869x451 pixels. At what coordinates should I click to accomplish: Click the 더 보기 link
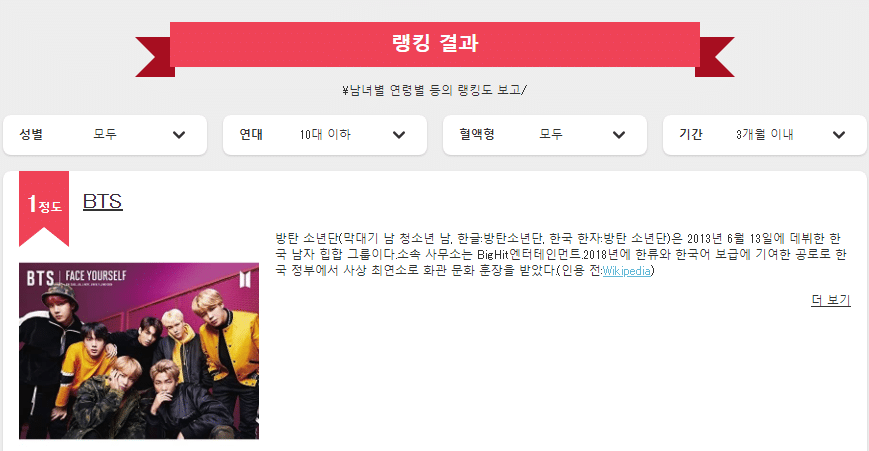[830, 300]
